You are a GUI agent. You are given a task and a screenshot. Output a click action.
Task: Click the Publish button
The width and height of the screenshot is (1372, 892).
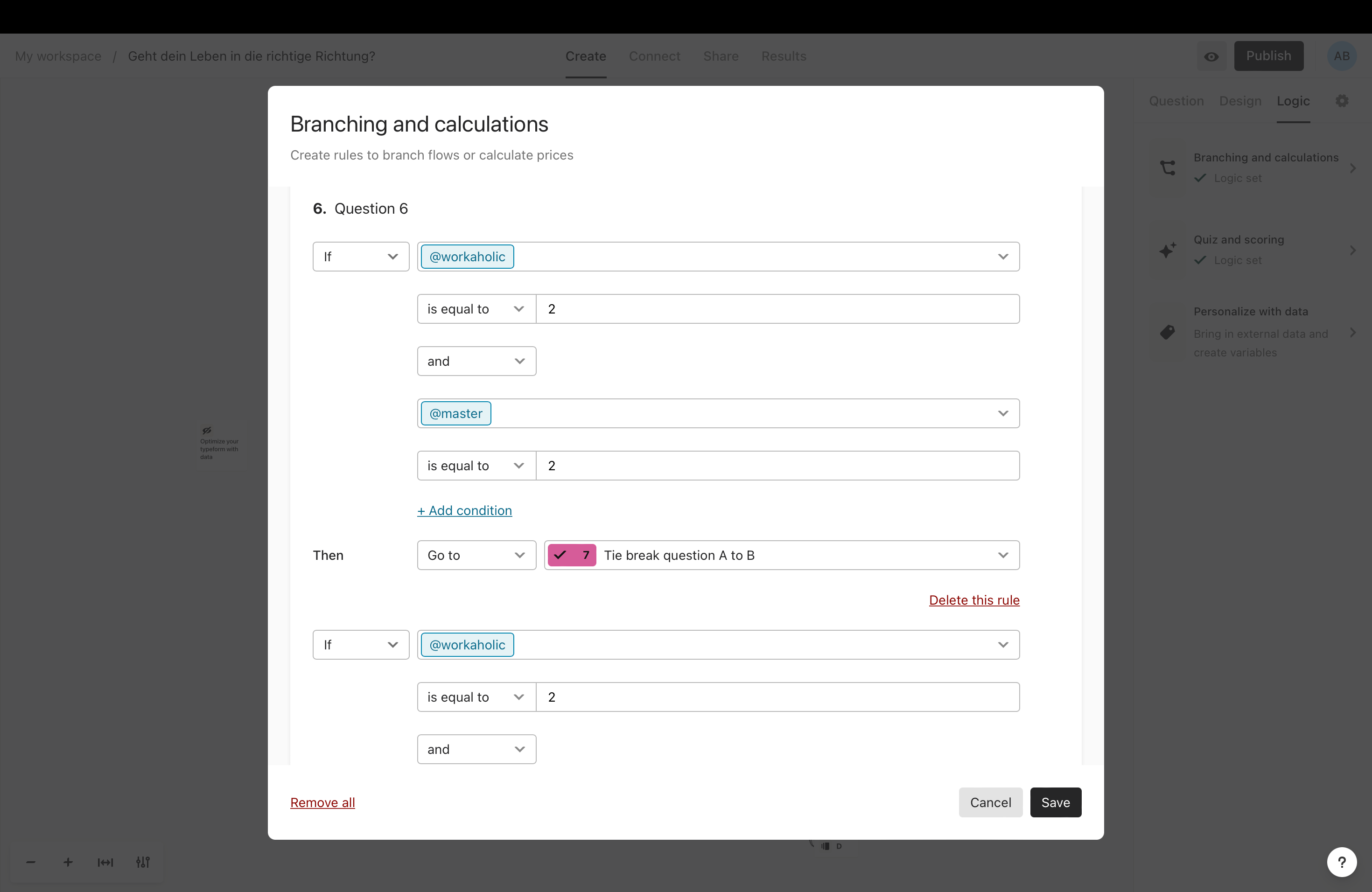click(1268, 56)
